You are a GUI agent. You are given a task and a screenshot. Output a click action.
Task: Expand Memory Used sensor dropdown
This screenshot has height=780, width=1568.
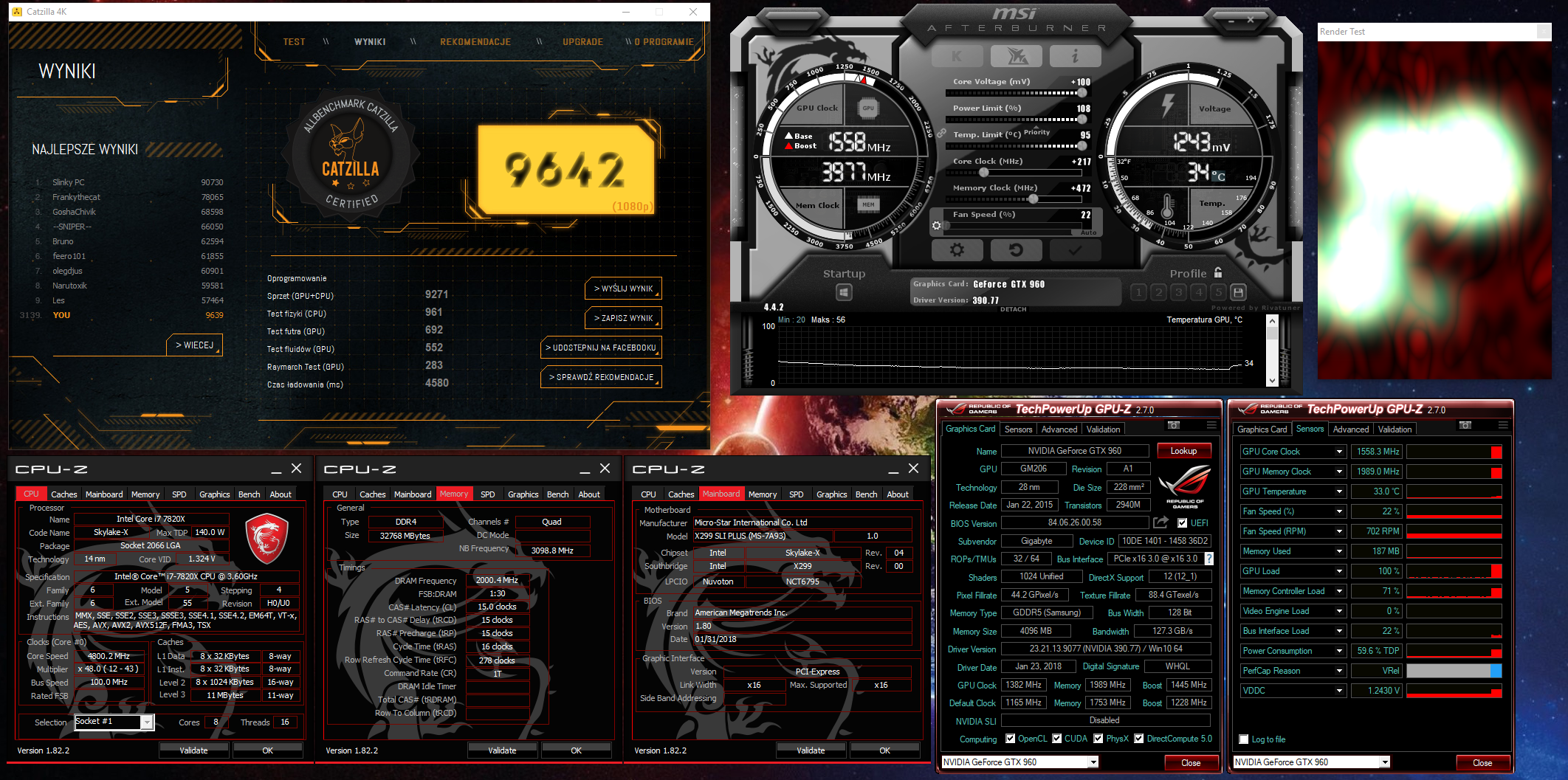1339,551
